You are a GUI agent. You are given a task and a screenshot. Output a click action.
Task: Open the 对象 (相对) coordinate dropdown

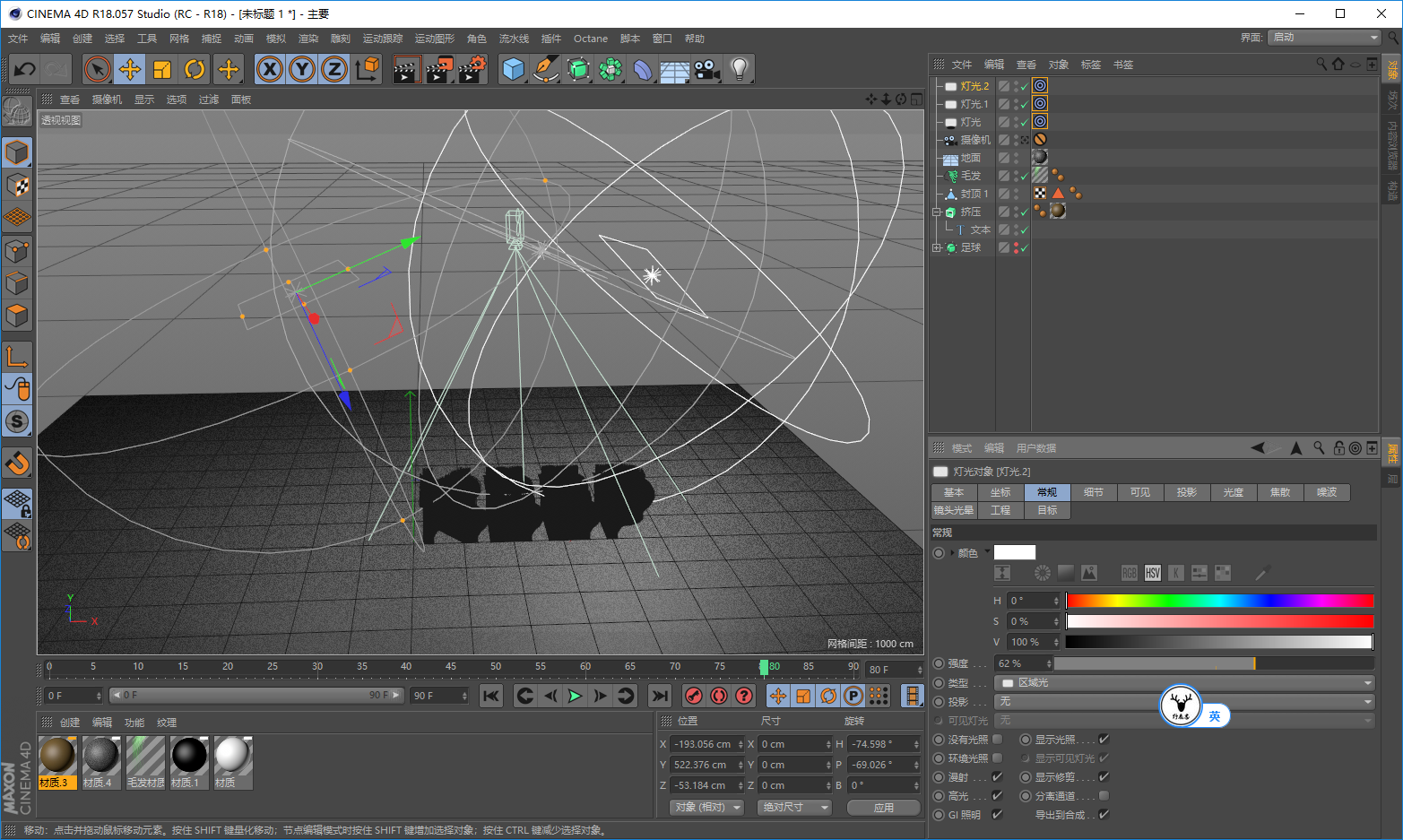pos(707,808)
